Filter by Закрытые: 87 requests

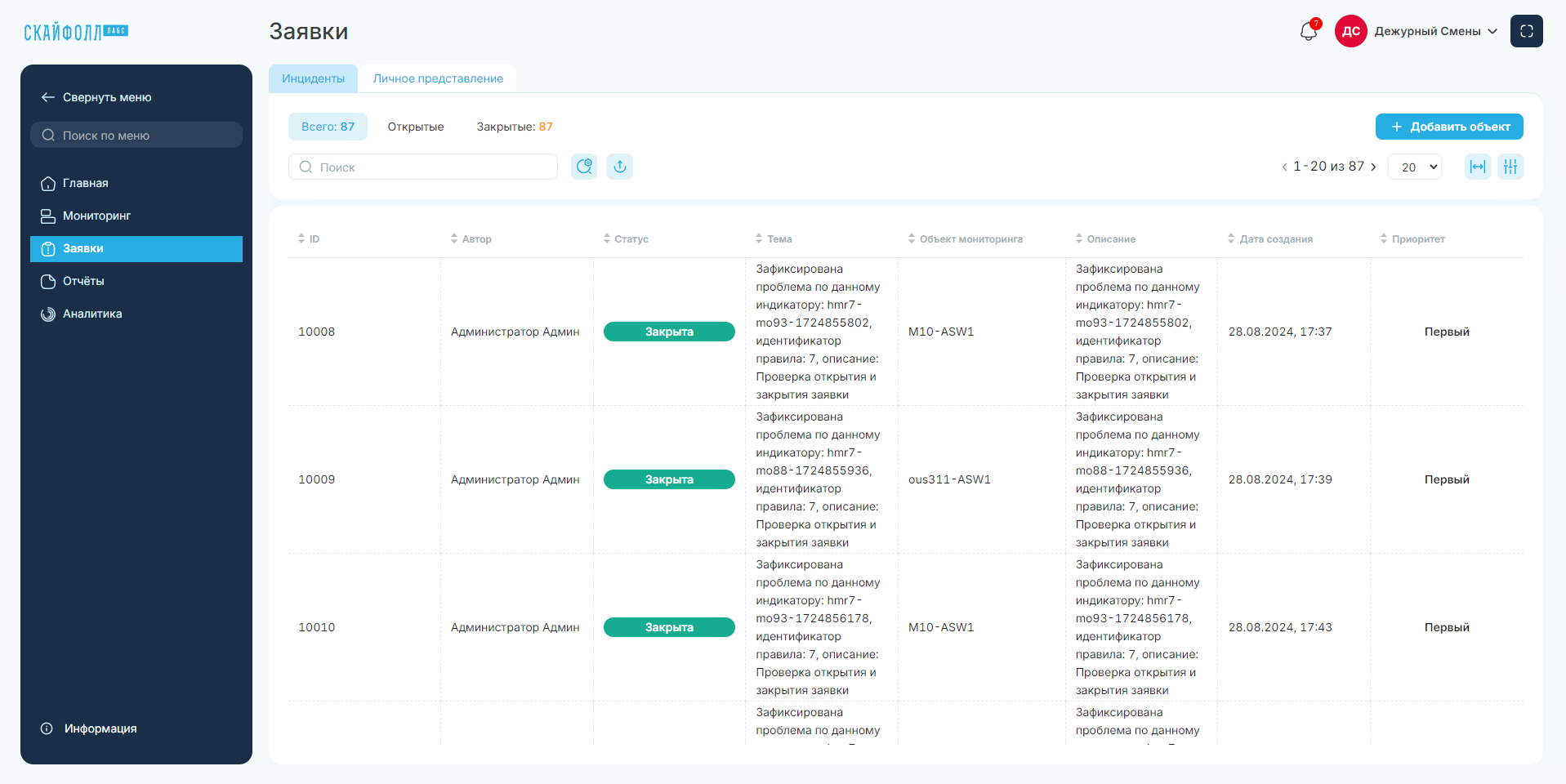click(515, 127)
